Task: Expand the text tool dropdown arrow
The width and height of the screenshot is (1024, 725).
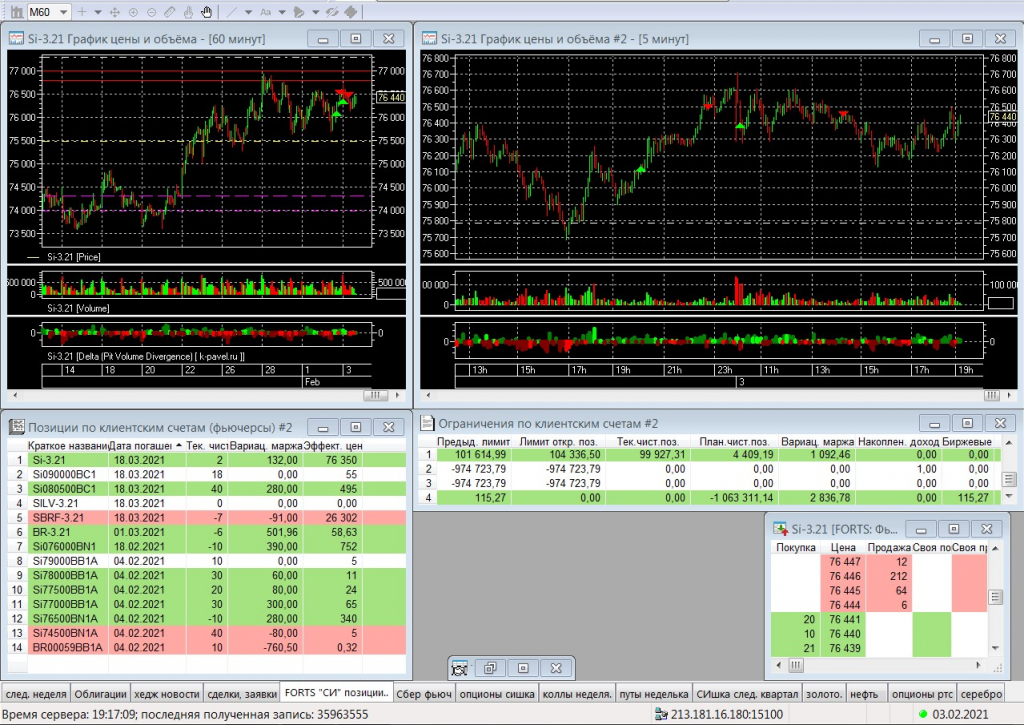Action: tap(282, 12)
